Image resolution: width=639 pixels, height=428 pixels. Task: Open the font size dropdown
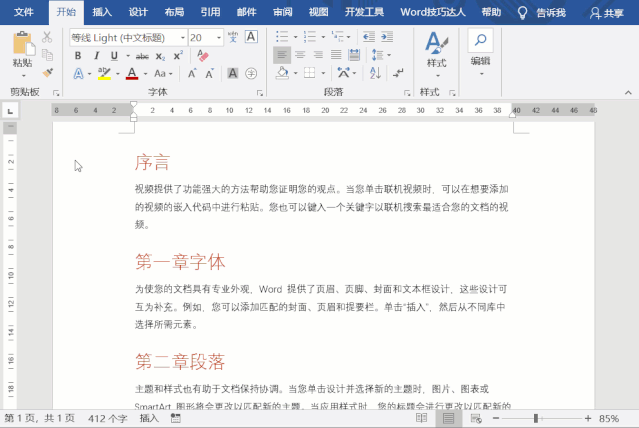point(220,37)
